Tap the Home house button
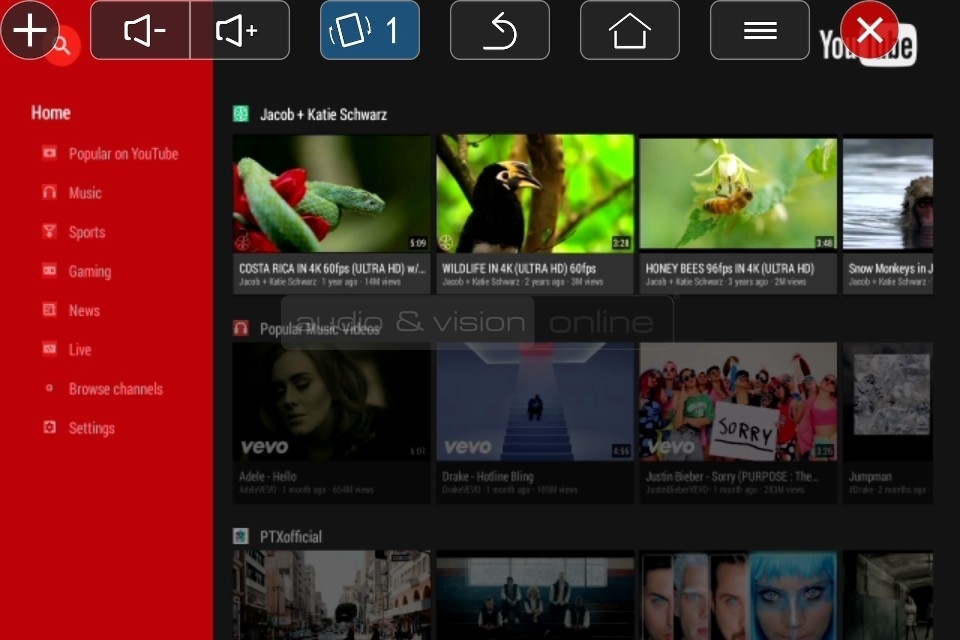The image size is (960, 640). 629,30
